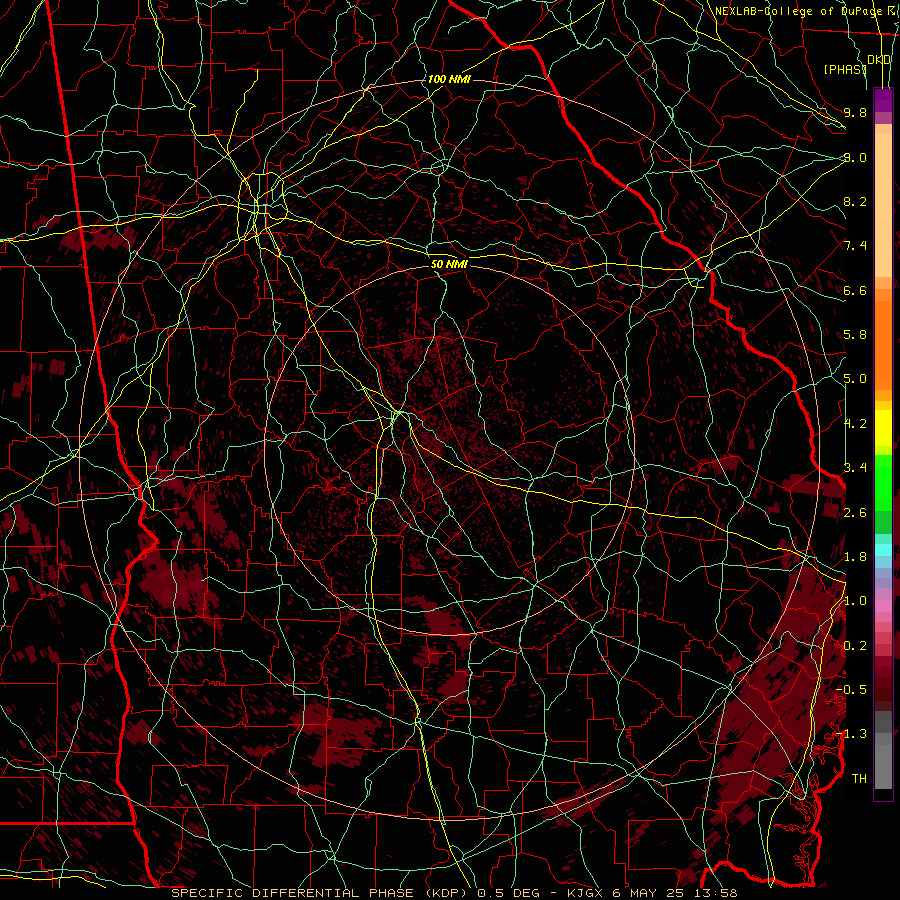Pick the gray segment near TH on scale

click(883, 766)
